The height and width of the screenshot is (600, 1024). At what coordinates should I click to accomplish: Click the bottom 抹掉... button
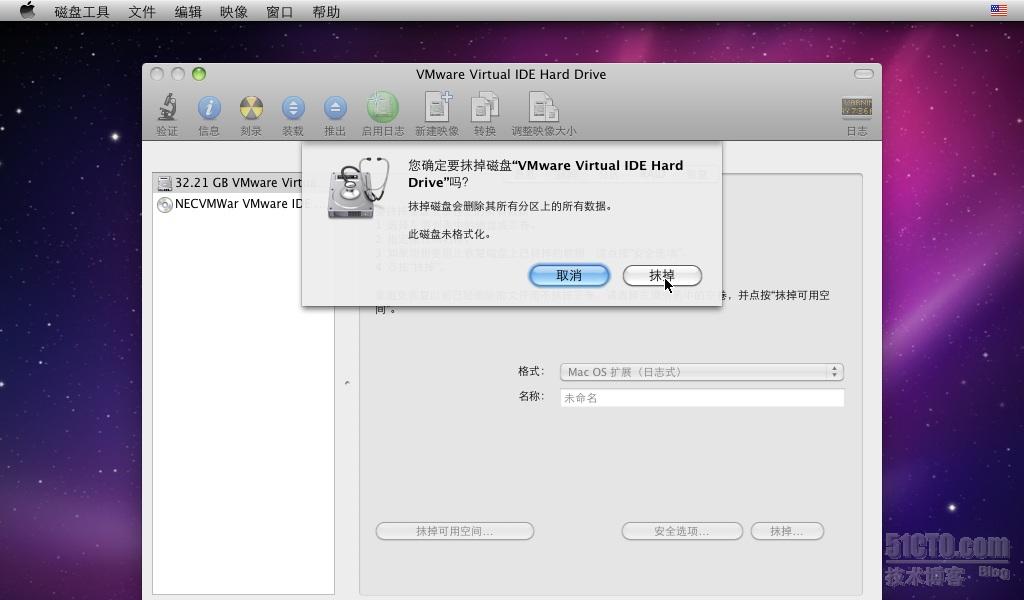787,531
